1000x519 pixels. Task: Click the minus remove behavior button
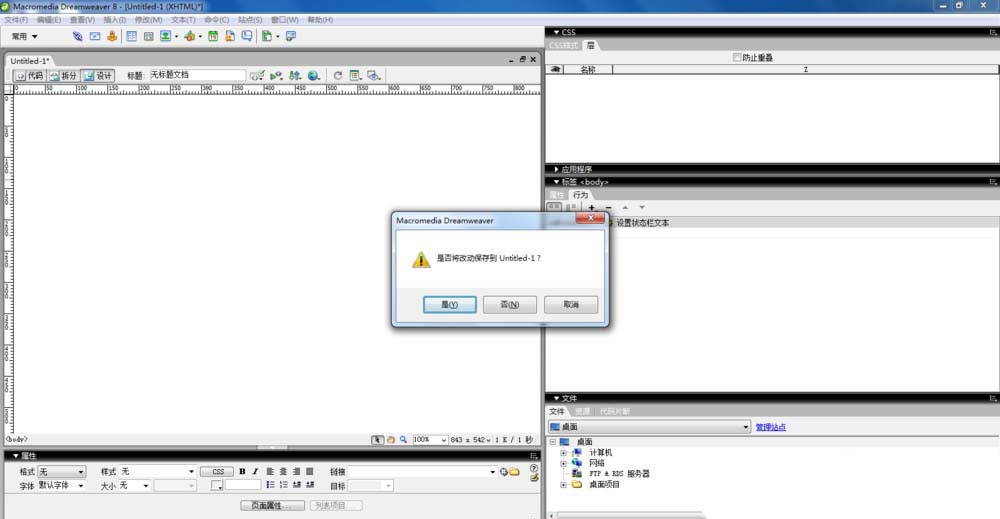[x=608, y=207]
